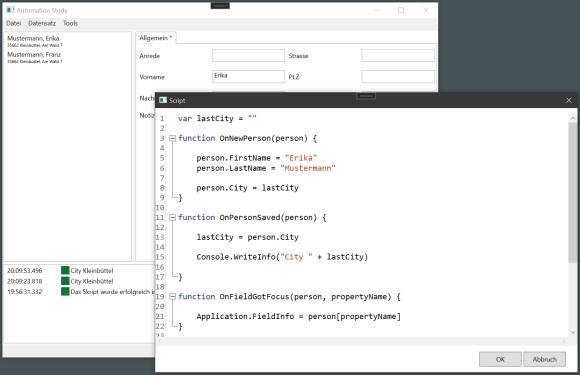Screen dimensions: 580x375
Task: Click the Application.FieldInfo code line
Action: point(299,316)
